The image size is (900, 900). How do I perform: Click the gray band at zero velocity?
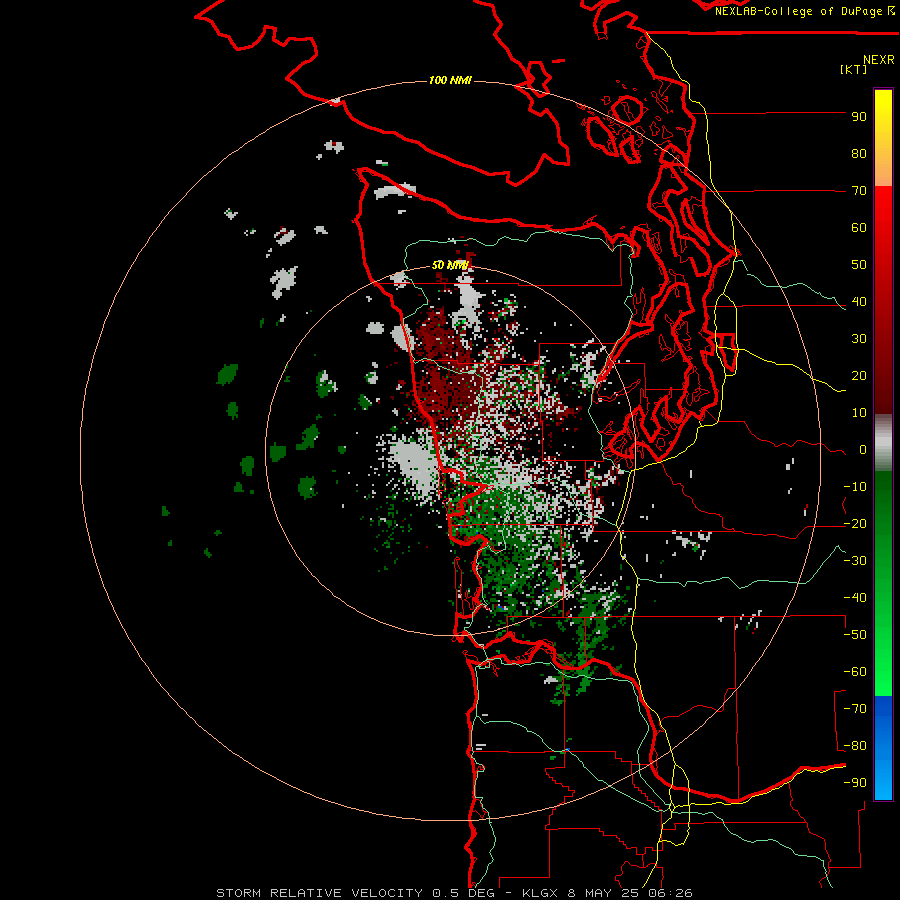883,443
